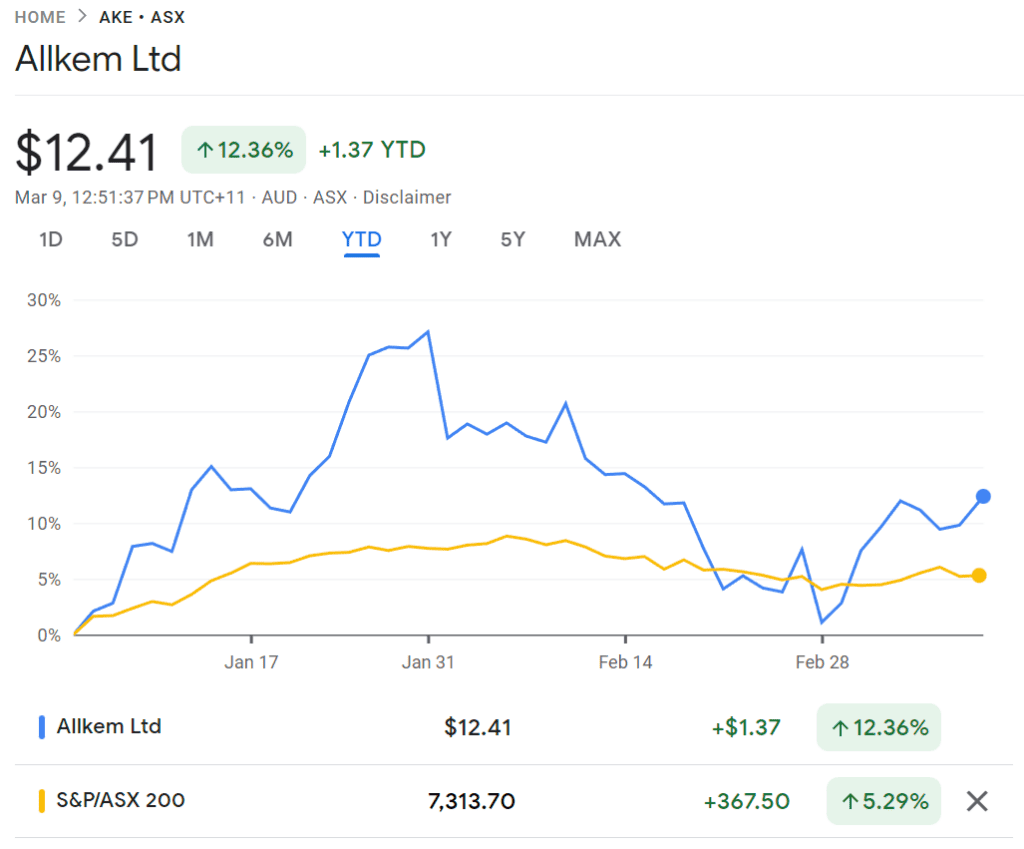Click the +367.50 index change value

click(x=746, y=801)
